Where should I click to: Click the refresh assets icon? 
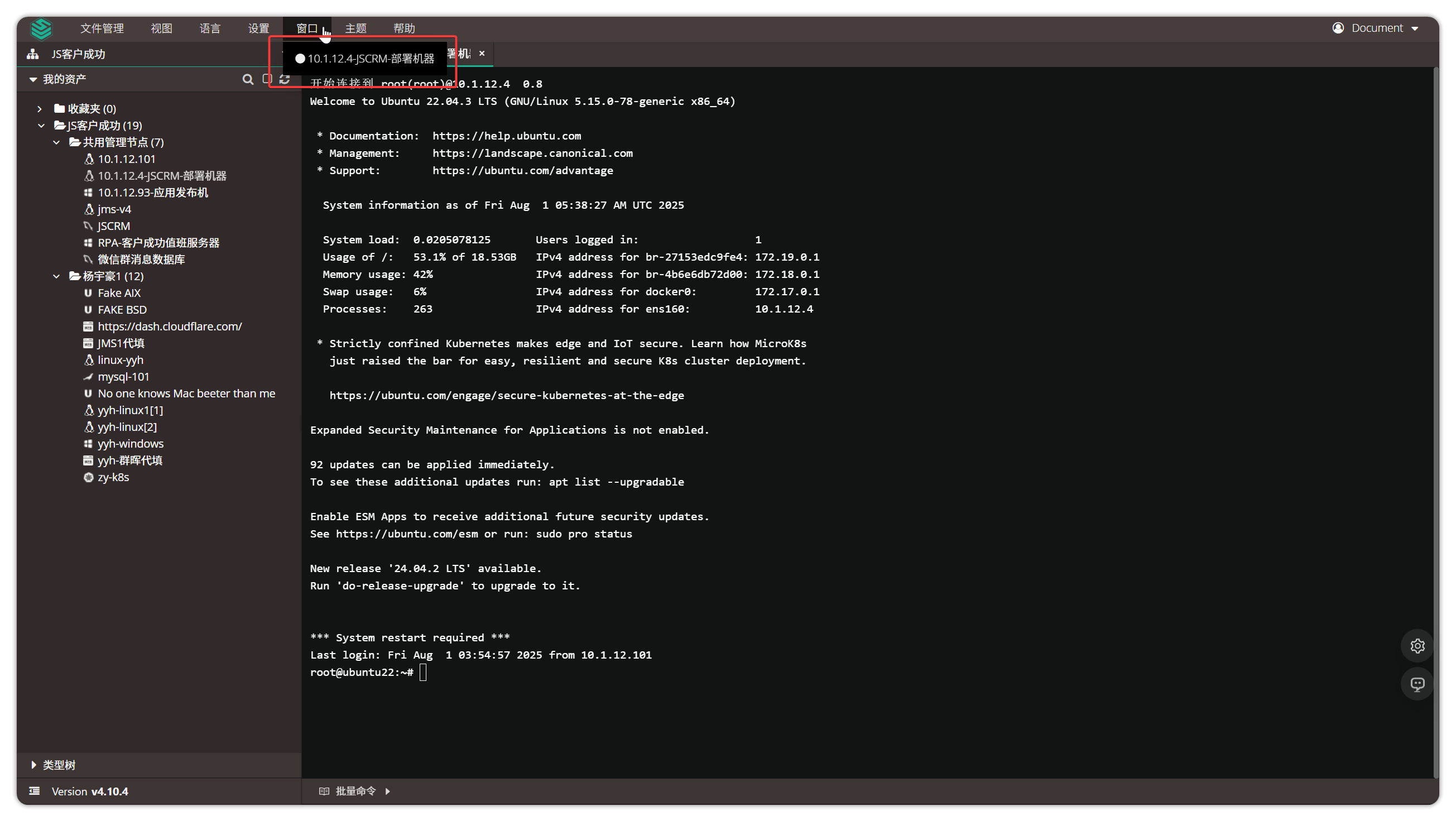click(285, 80)
